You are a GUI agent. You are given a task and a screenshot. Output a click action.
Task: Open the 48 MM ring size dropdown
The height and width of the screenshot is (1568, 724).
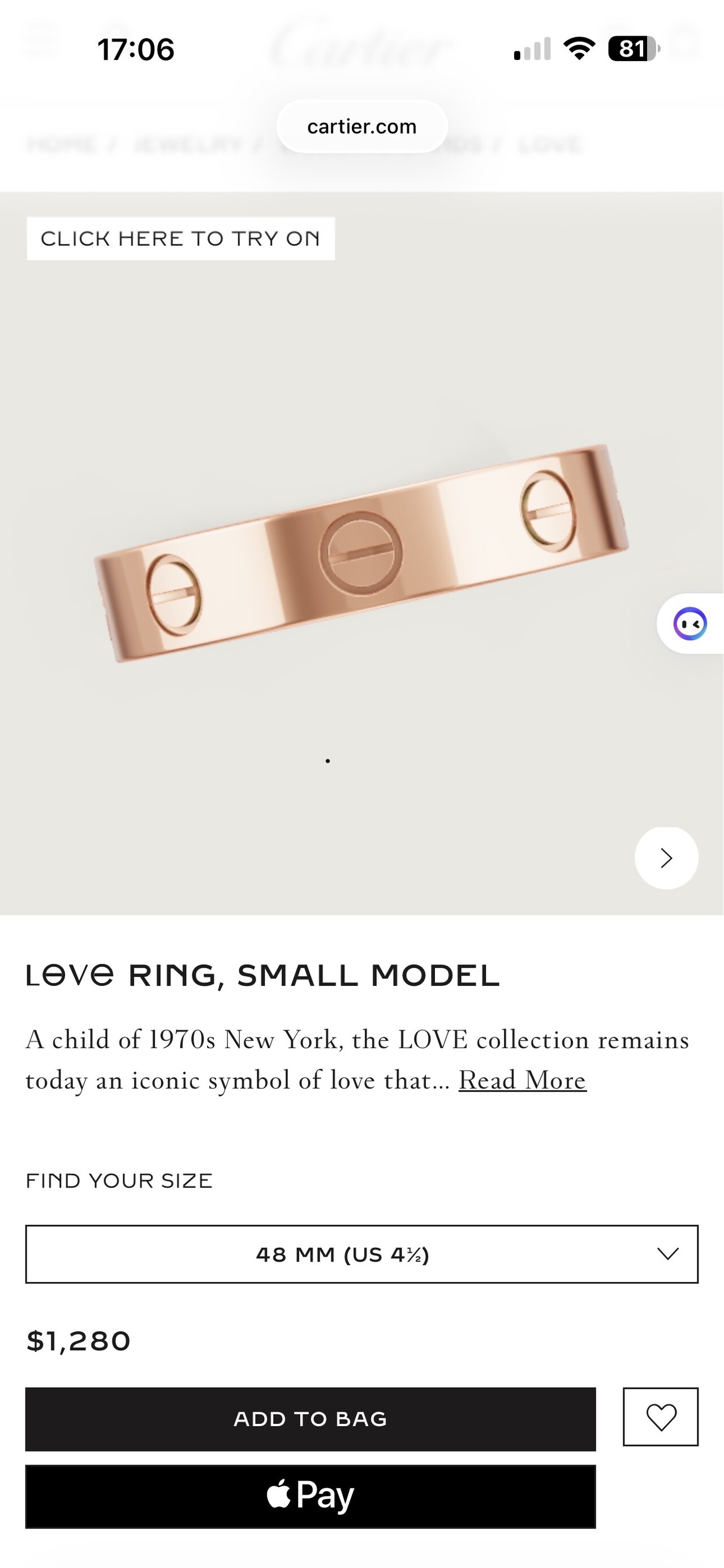[361, 1254]
